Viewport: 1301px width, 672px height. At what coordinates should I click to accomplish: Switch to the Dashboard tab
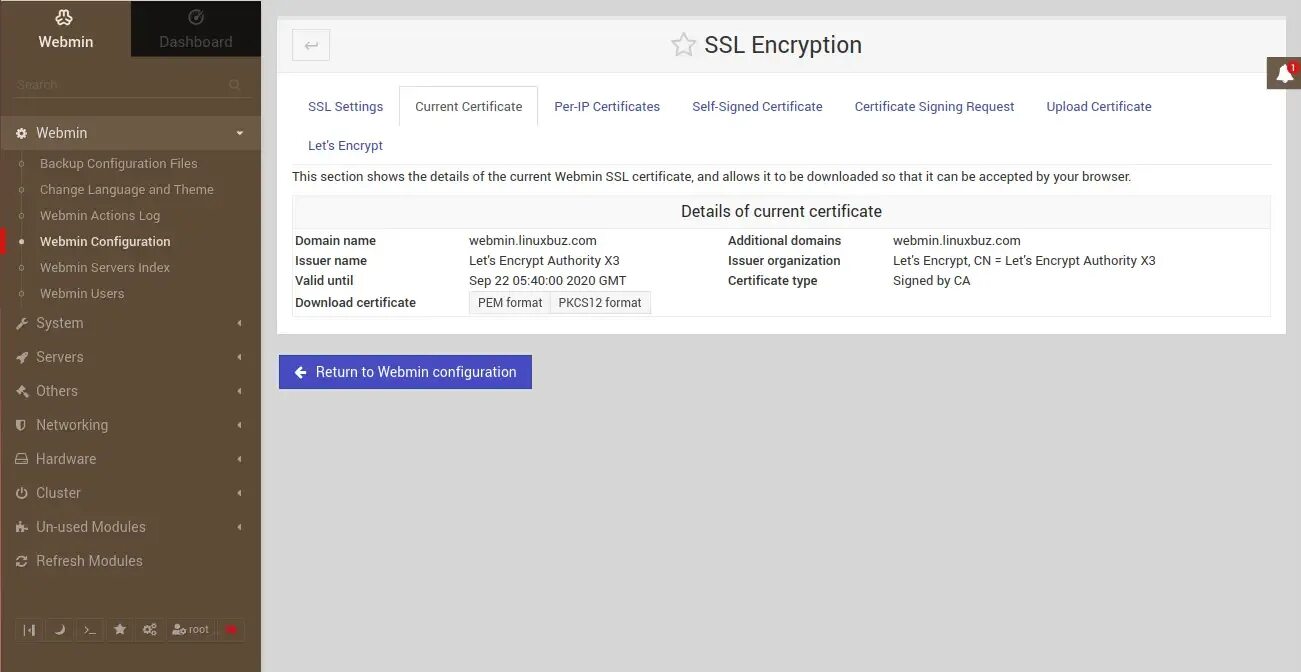click(196, 28)
